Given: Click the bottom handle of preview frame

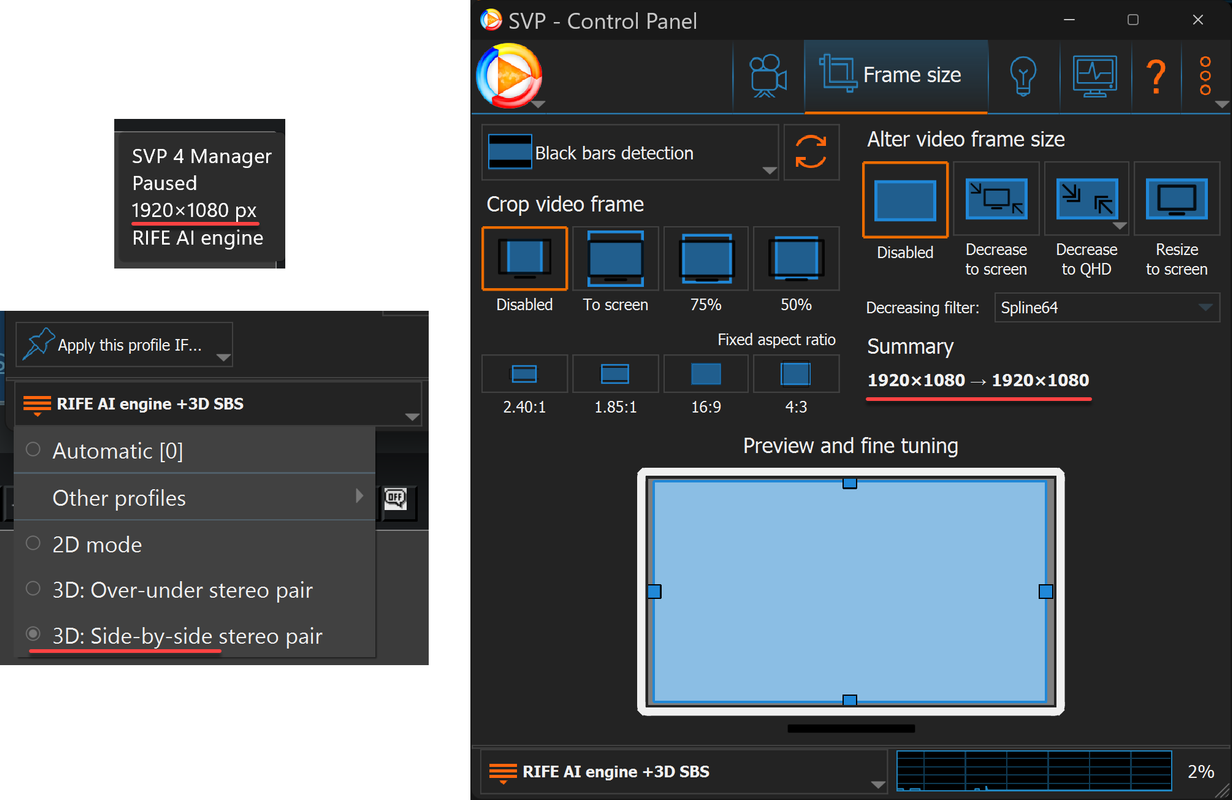Looking at the screenshot, I should pyautogui.click(x=849, y=700).
